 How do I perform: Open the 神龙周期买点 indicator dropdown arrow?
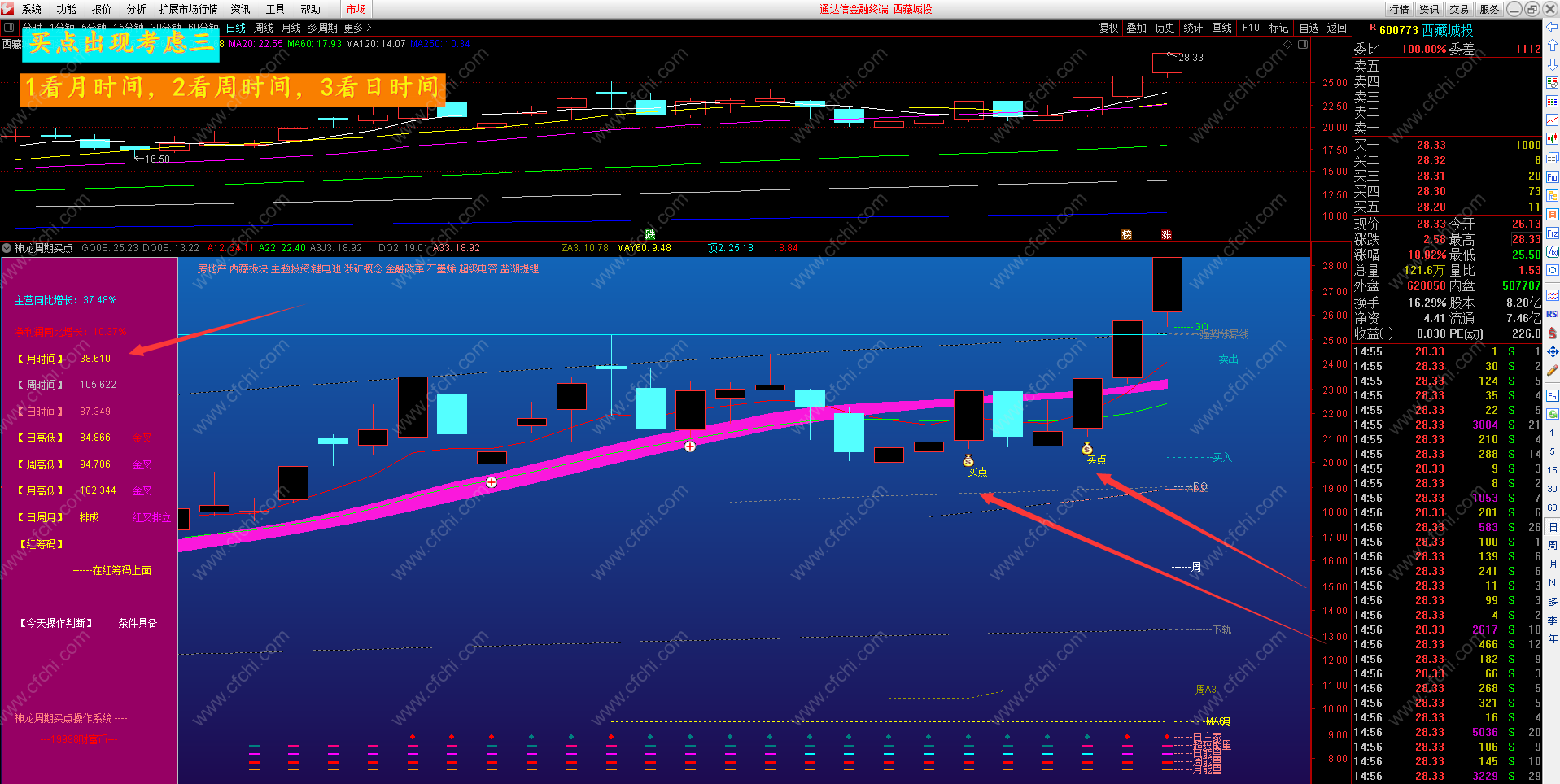tap(7, 248)
